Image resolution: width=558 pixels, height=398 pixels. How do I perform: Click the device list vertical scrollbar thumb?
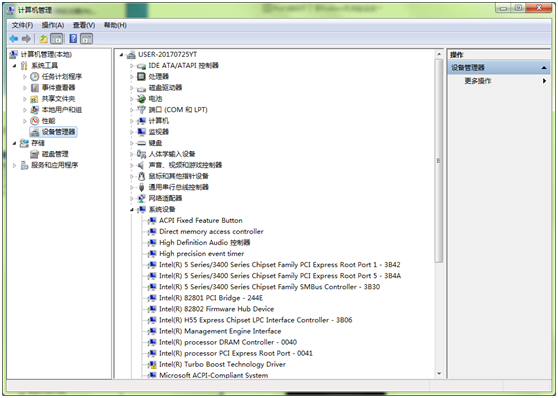pyautogui.click(x=439, y=161)
